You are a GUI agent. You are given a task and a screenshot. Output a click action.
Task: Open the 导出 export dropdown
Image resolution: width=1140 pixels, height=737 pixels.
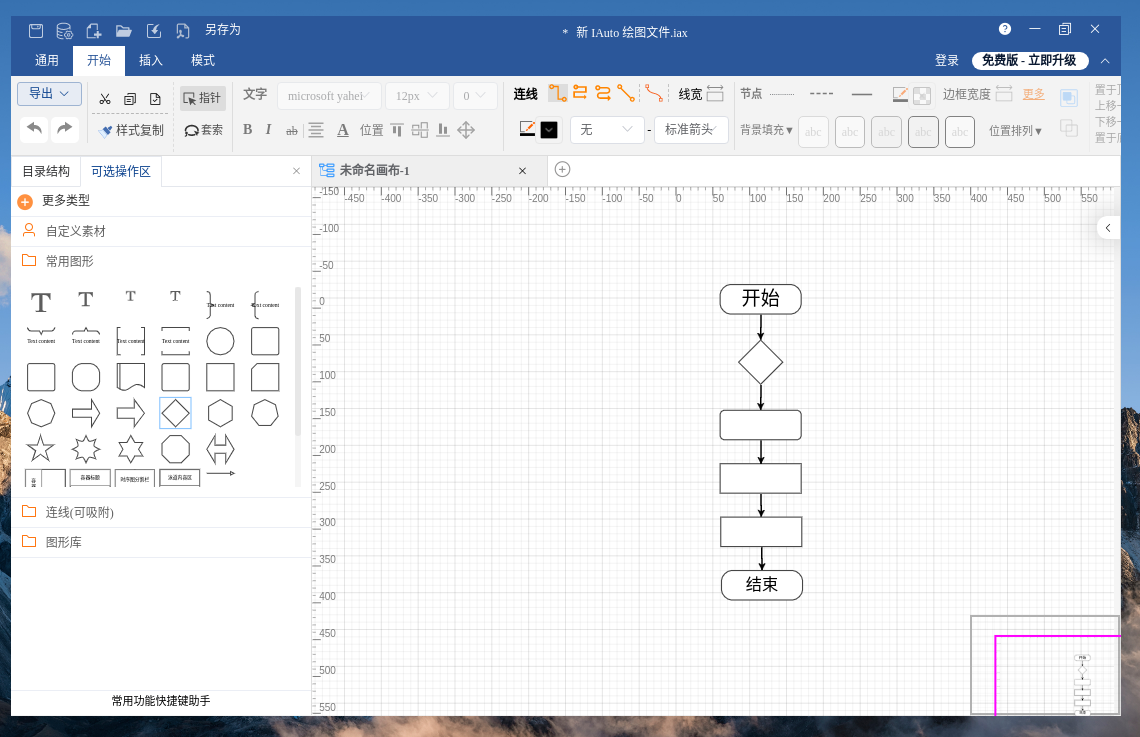(49, 94)
